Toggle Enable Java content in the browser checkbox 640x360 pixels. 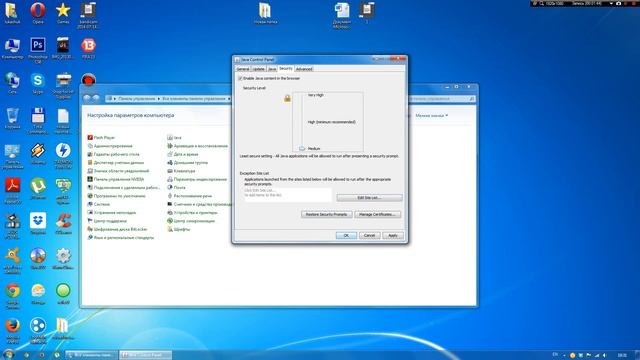[240, 78]
